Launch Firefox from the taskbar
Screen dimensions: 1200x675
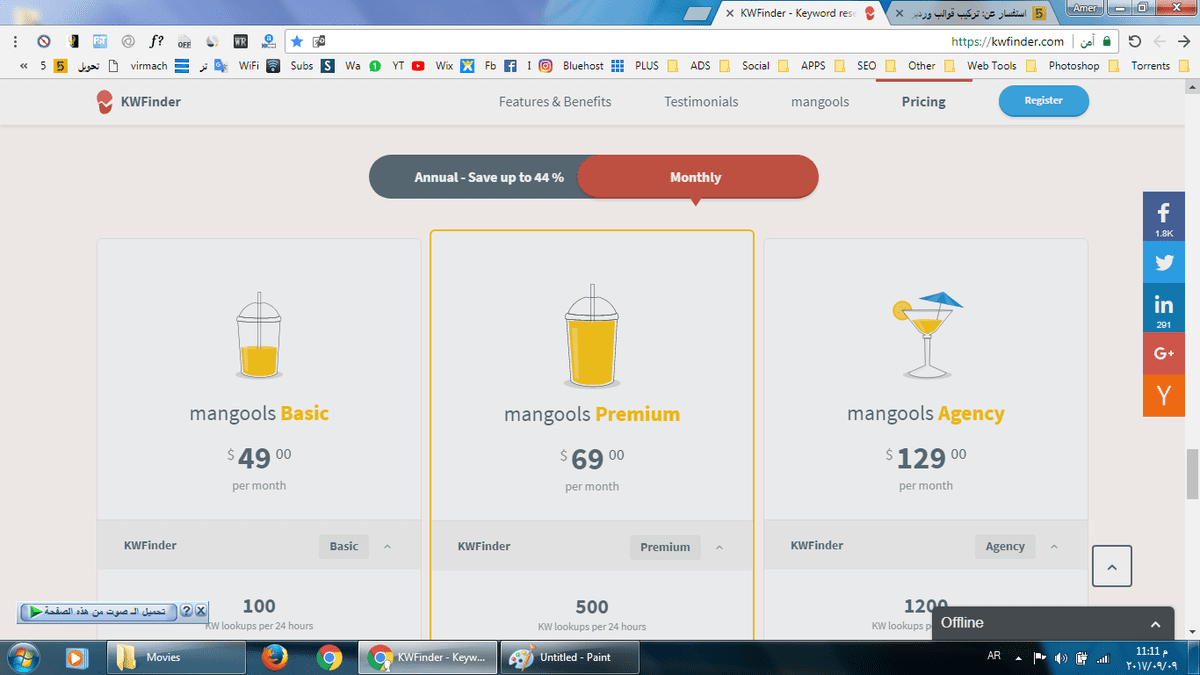[x=275, y=657]
